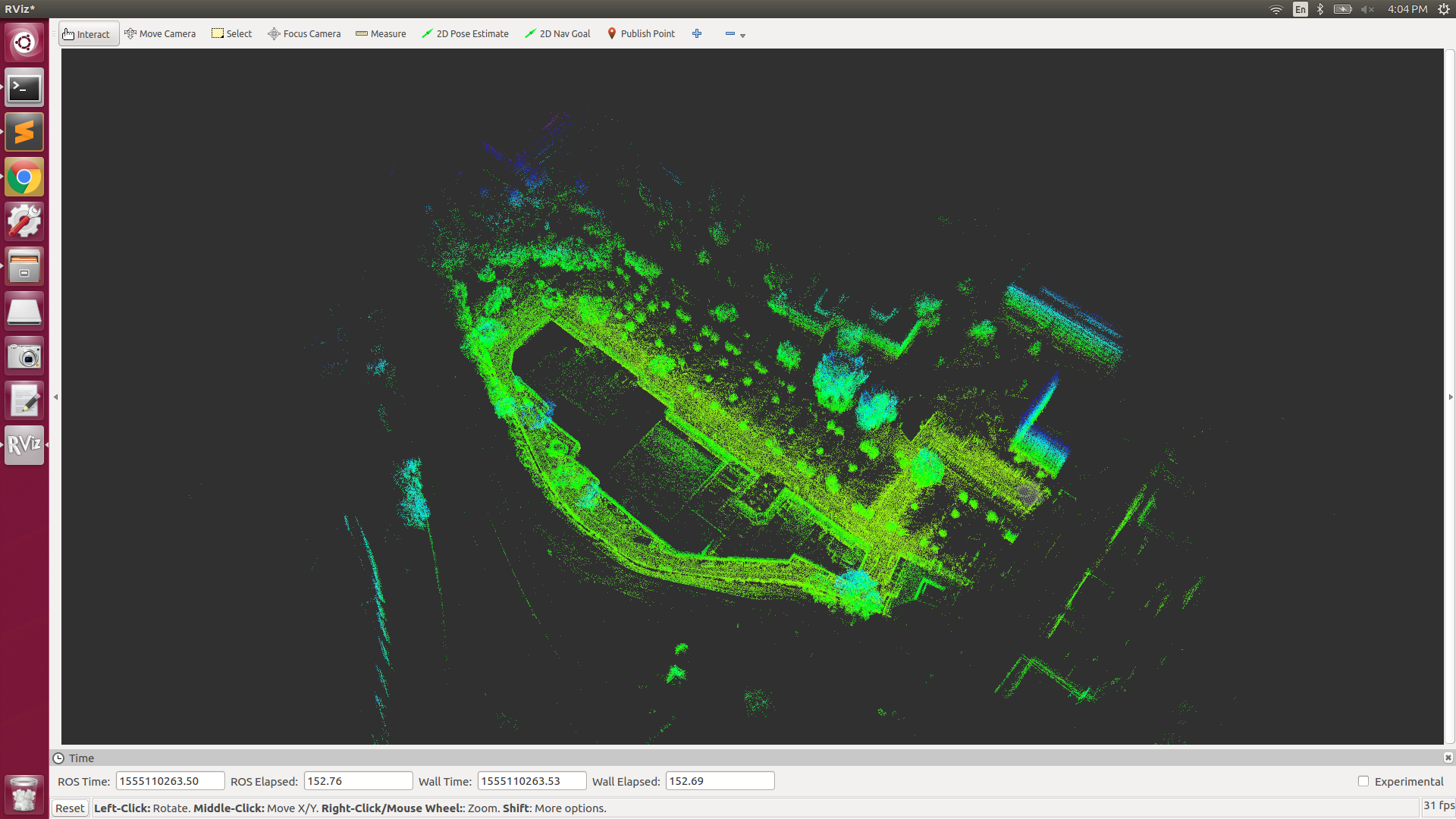
Task: Select the 2D Nav Goal tool
Action: point(557,34)
